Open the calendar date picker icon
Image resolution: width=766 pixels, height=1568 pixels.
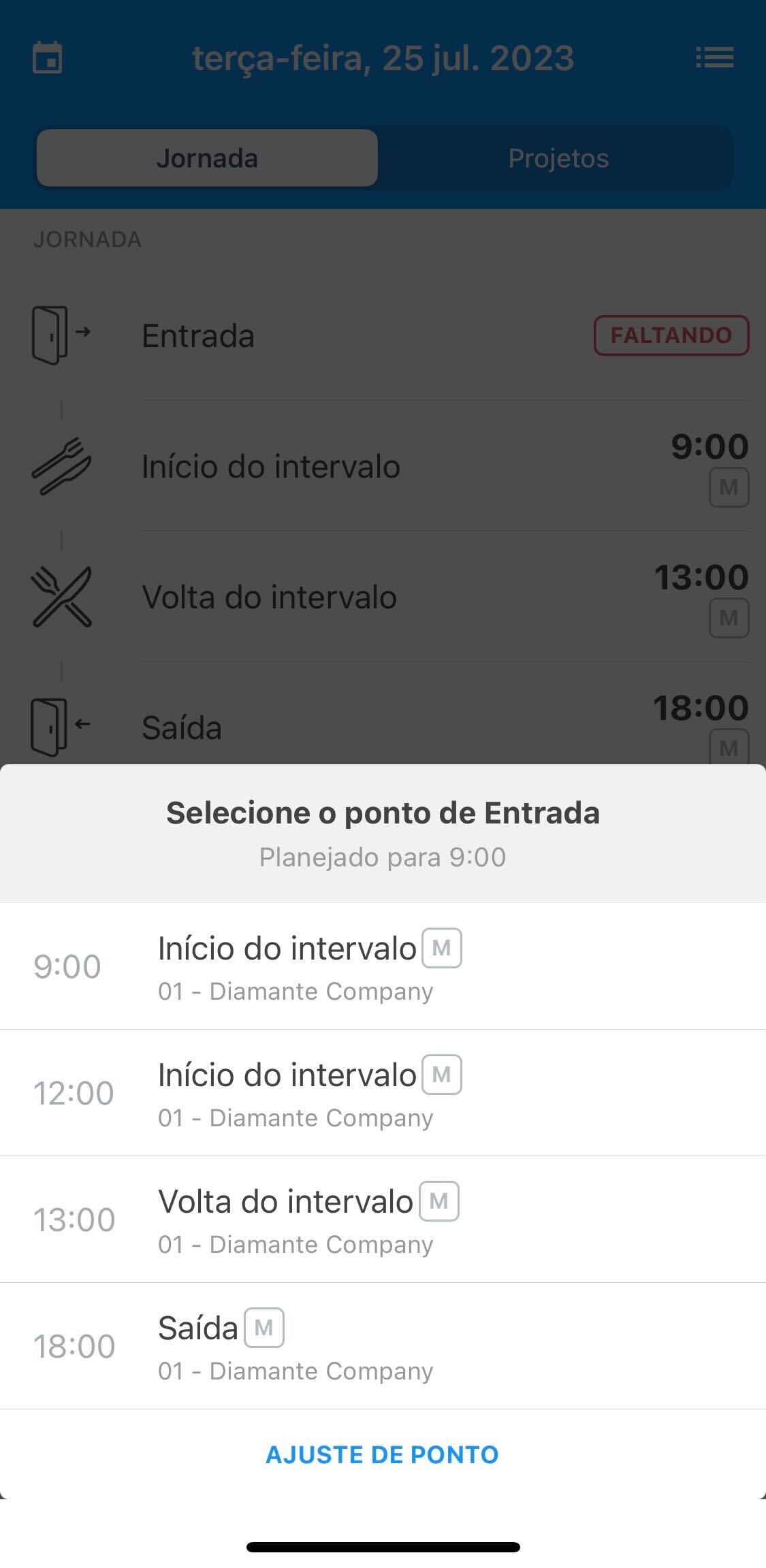tap(48, 57)
